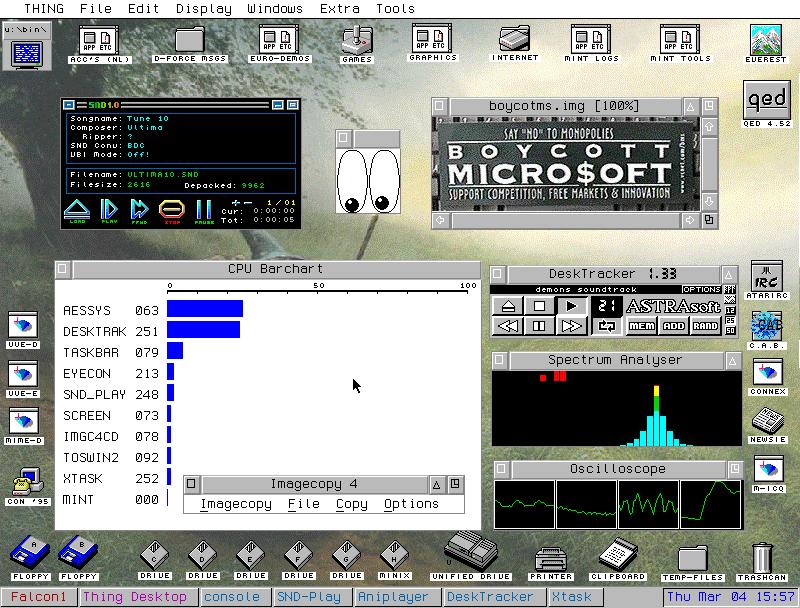Open Floppy A drive icon
This screenshot has width=800, height=608.
click(x=31, y=558)
